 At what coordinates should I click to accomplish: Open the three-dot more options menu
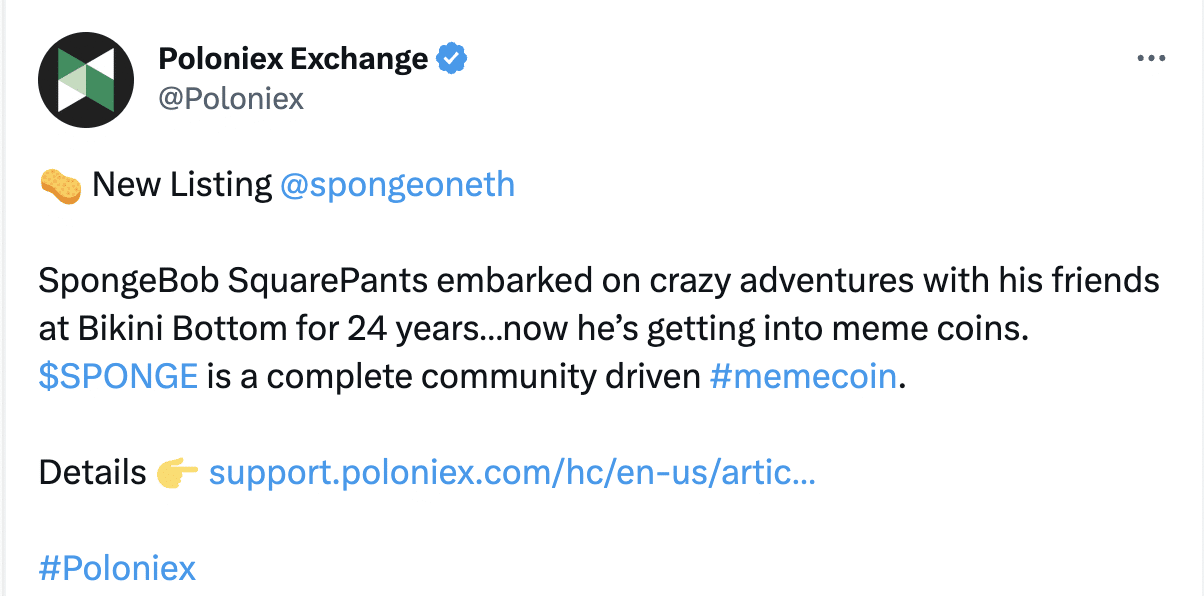[x=1152, y=59]
